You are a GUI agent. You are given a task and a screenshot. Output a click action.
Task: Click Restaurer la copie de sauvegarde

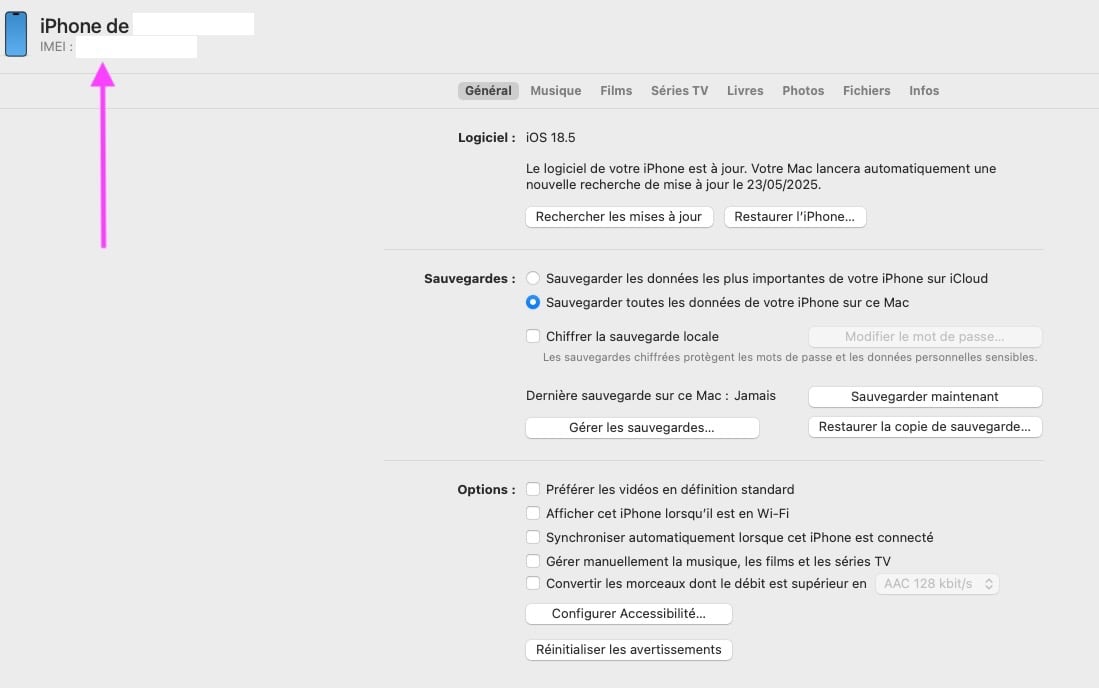tap(924, 427)
